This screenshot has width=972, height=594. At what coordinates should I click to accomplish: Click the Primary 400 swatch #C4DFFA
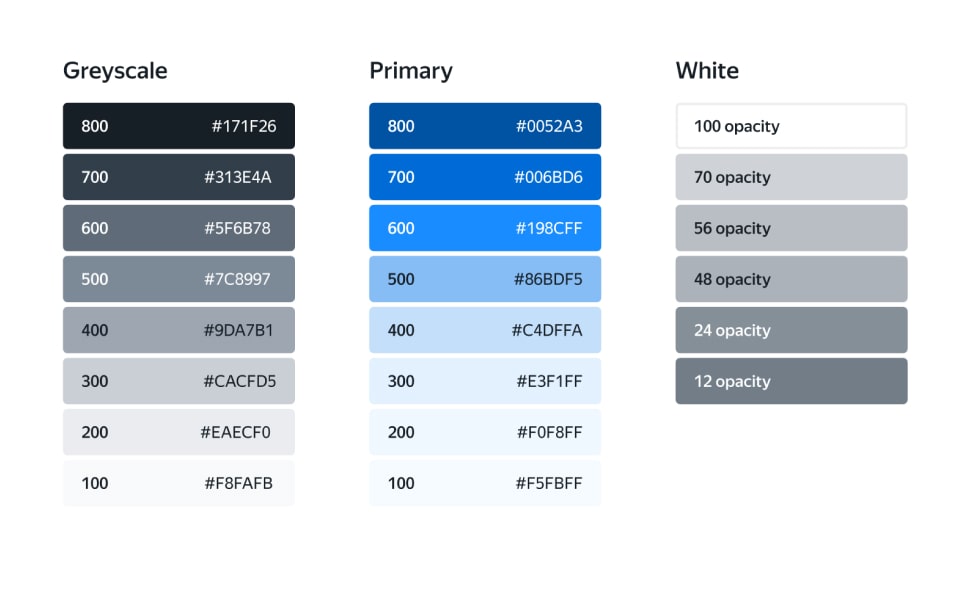click(x=485, y=330)
